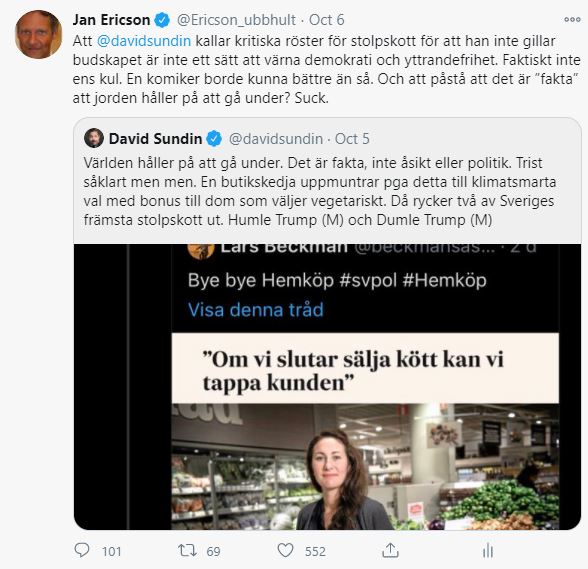
Task: Click the Oct 5 quoted tweet date
Action: coord(352,139)
